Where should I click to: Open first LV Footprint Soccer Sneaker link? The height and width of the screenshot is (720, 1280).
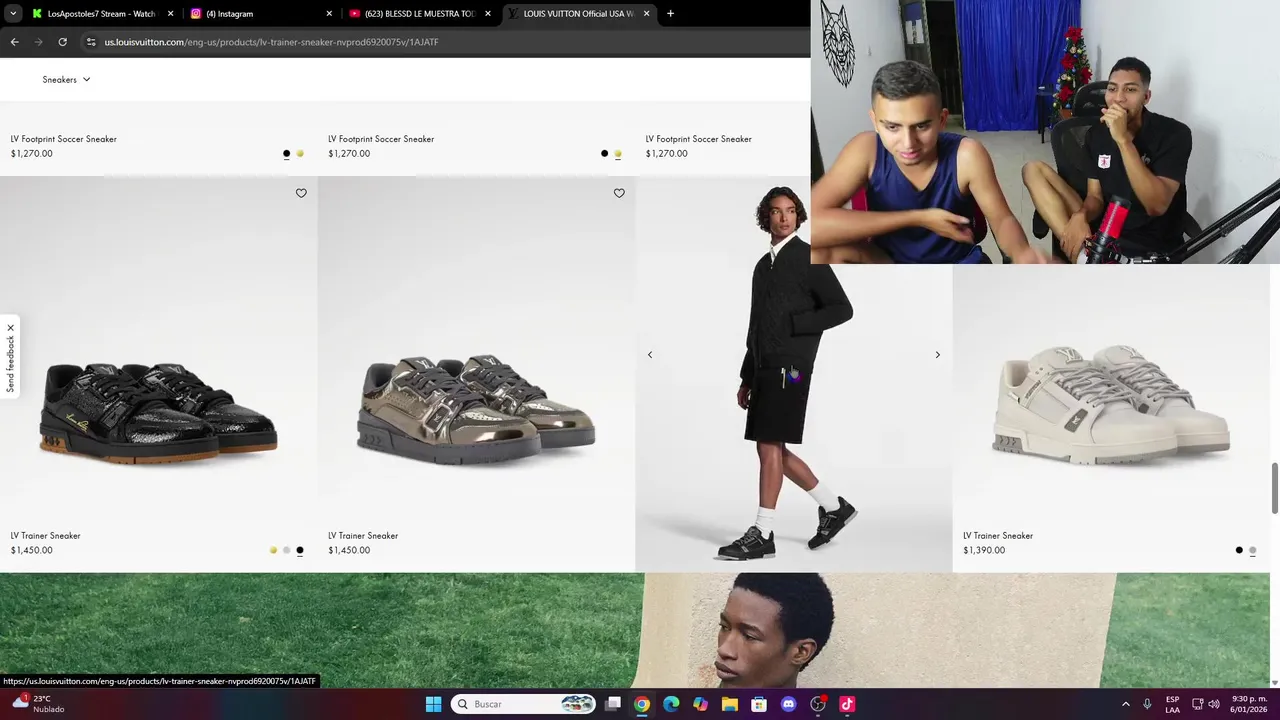[63, 139]
